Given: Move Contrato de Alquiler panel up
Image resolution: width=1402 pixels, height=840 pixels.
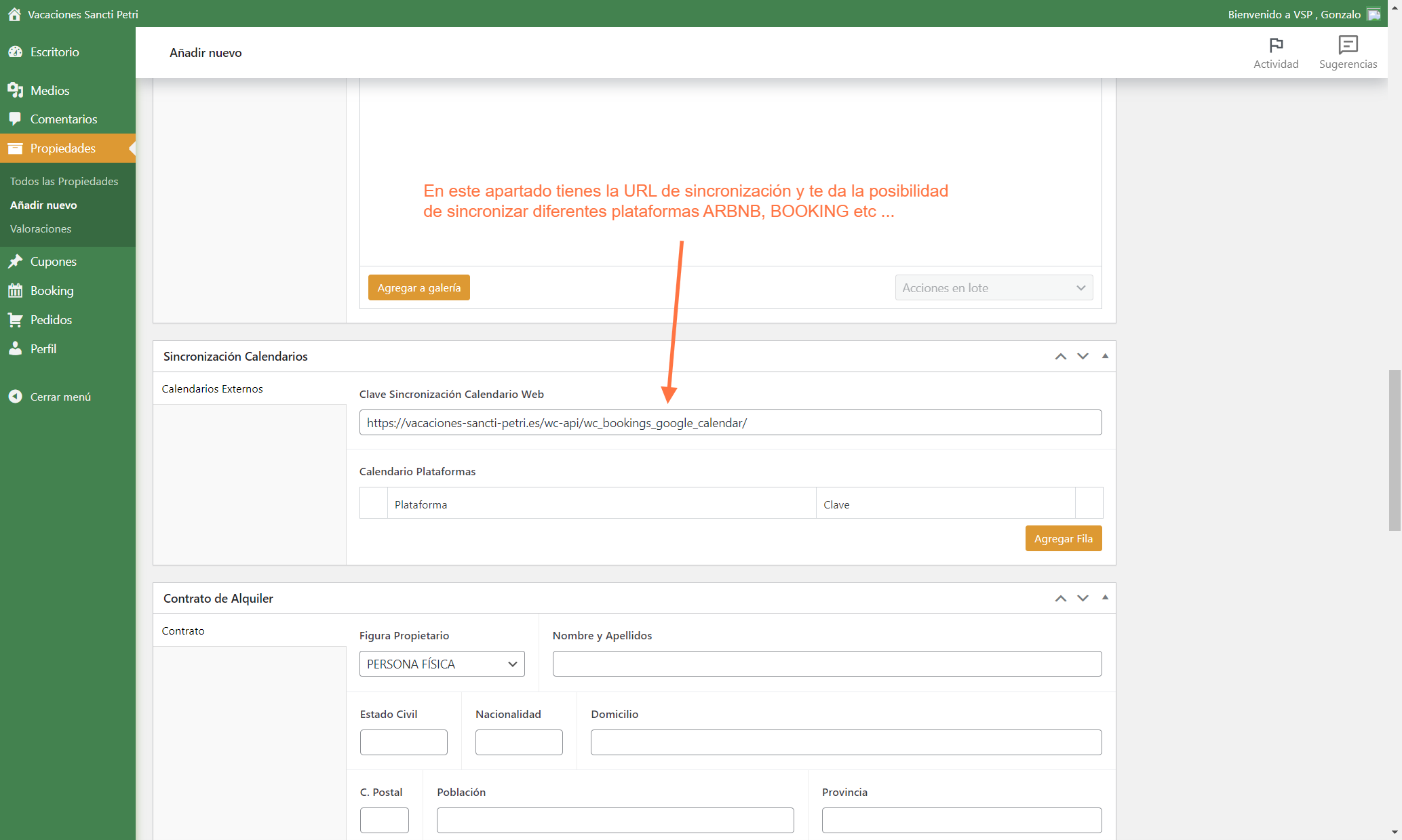Looking at the screenshot, I should tap(1061, 599).
